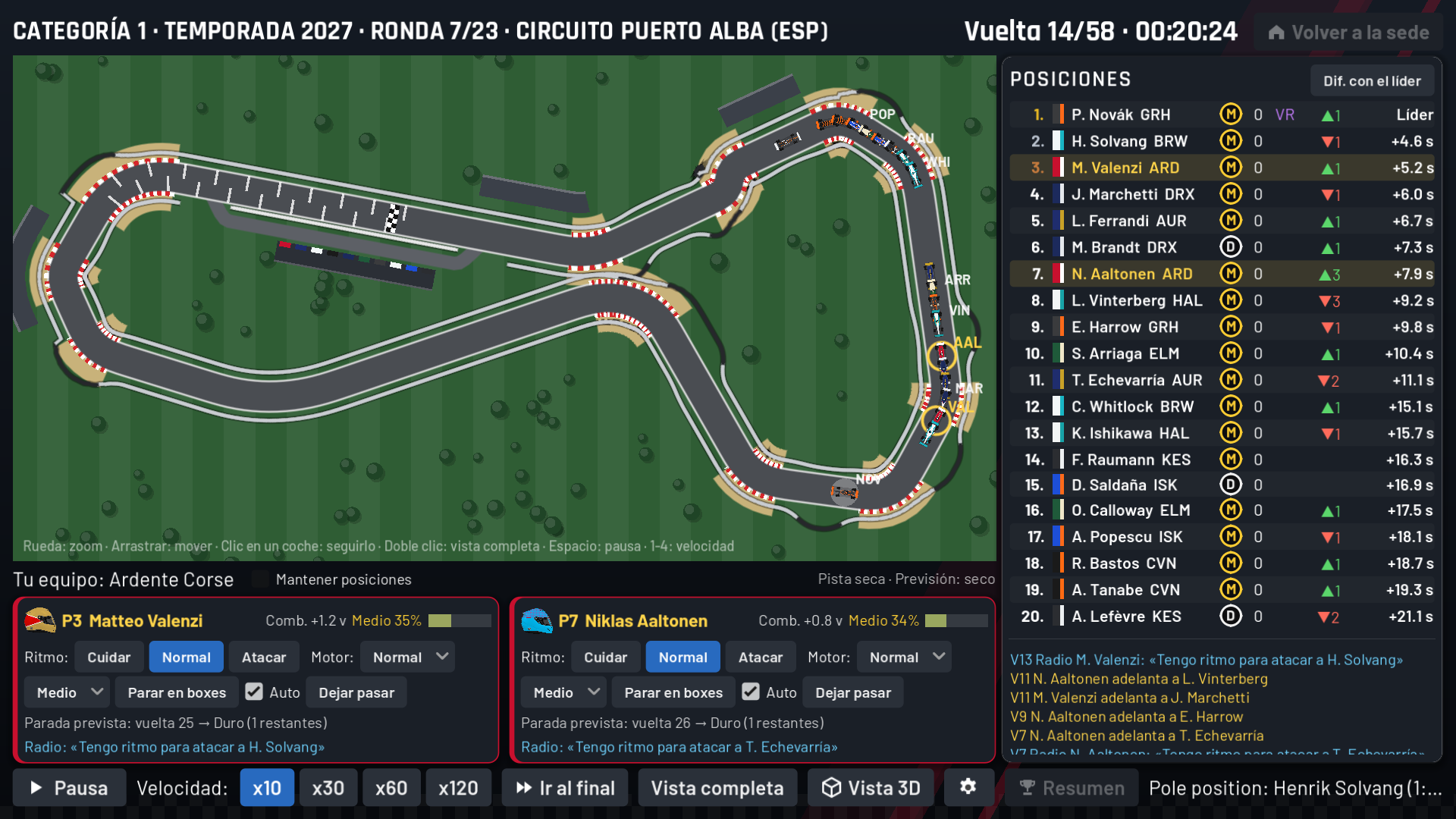
Task: Click Parar en boxes for Aaltonen
Action: point(673,692)
